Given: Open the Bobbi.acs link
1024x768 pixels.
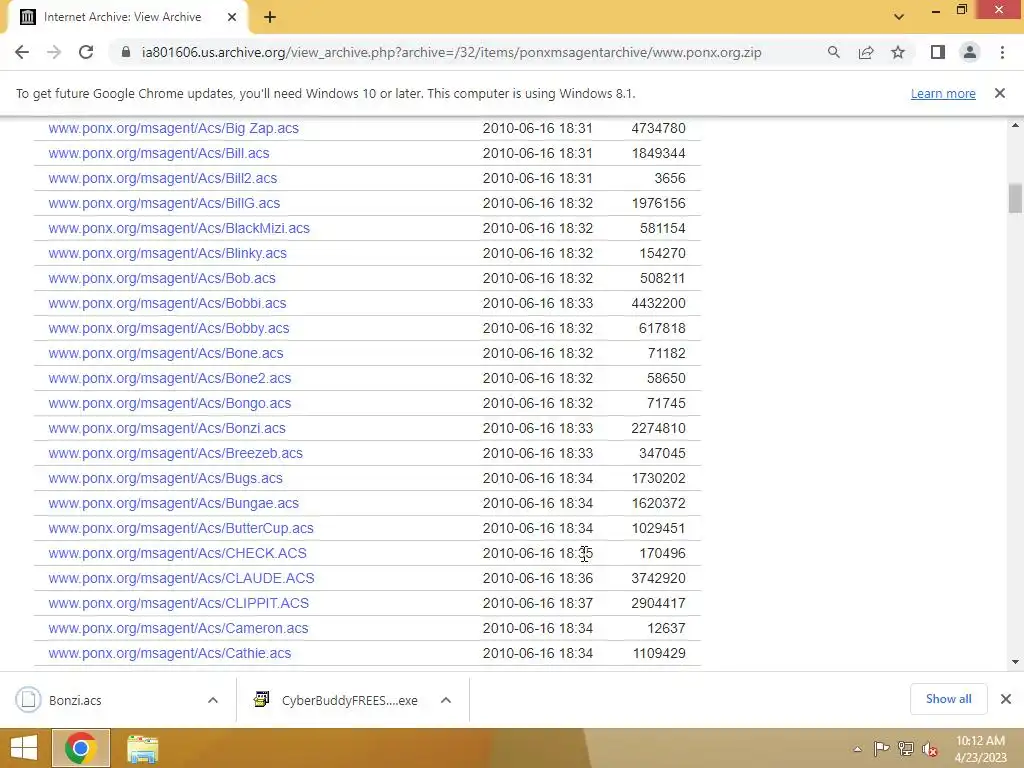Looking at the screenshot, I should pyautogui.click(x=167, y=303).
